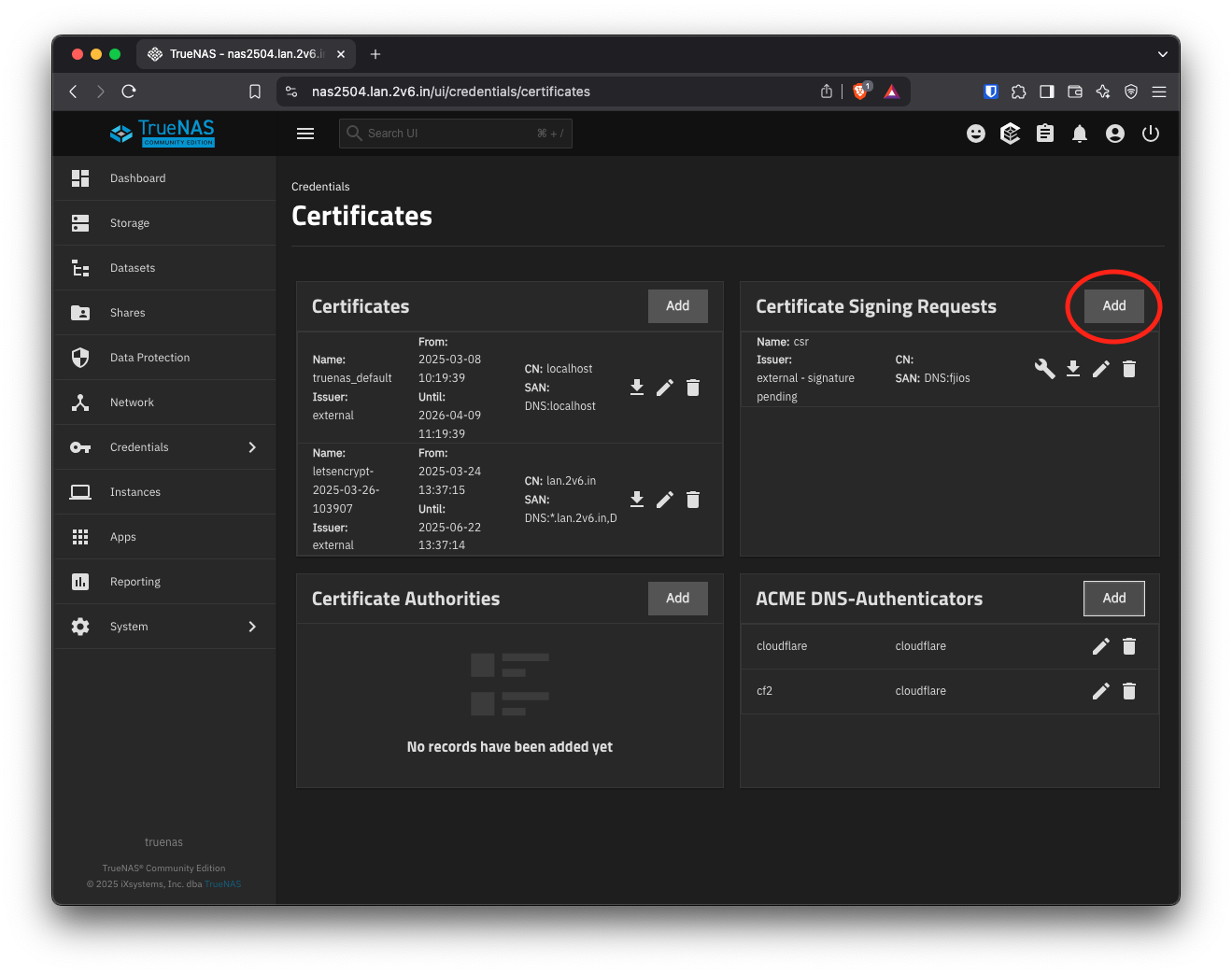Click the share icon in address bar
The width and height of the screenshot is (1232, 974).
click(827, 92)
